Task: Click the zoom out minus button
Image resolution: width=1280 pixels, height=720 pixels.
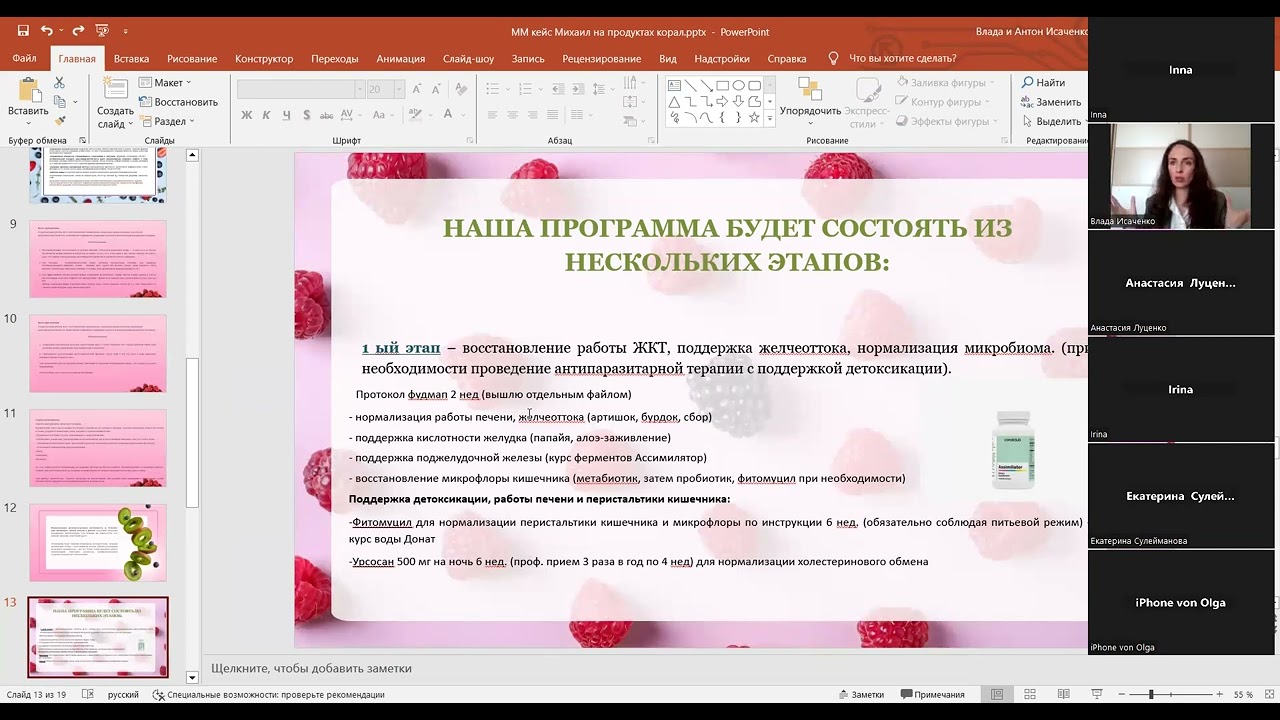Action: pyautogui.click(x=1122, y=694)
